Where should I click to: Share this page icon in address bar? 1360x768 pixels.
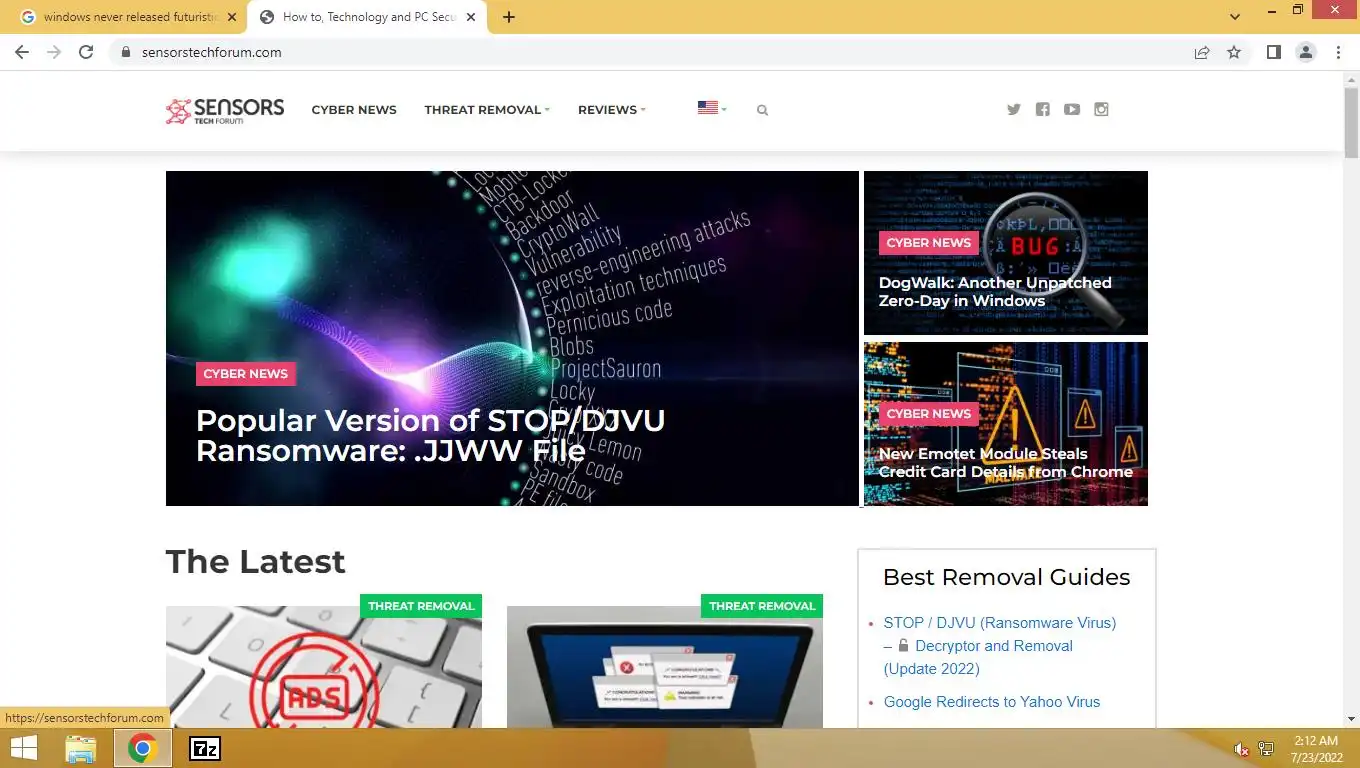[x=1202, y=52]
